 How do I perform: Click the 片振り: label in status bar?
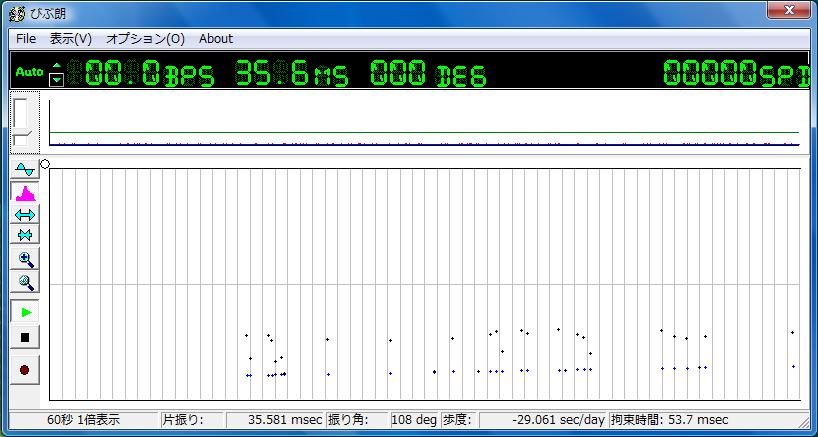184,420
